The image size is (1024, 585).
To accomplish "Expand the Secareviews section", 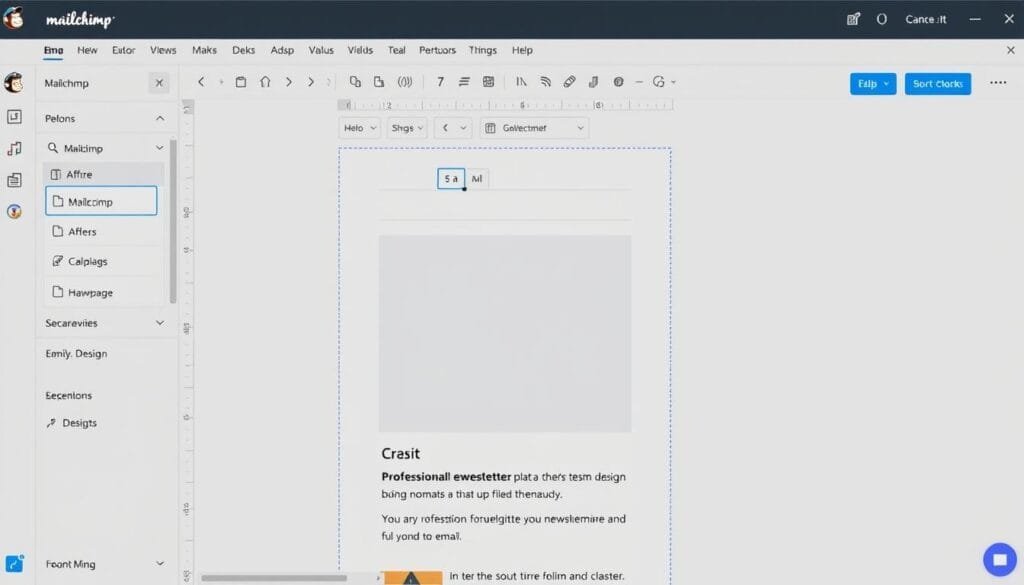I will click(160, 322).
